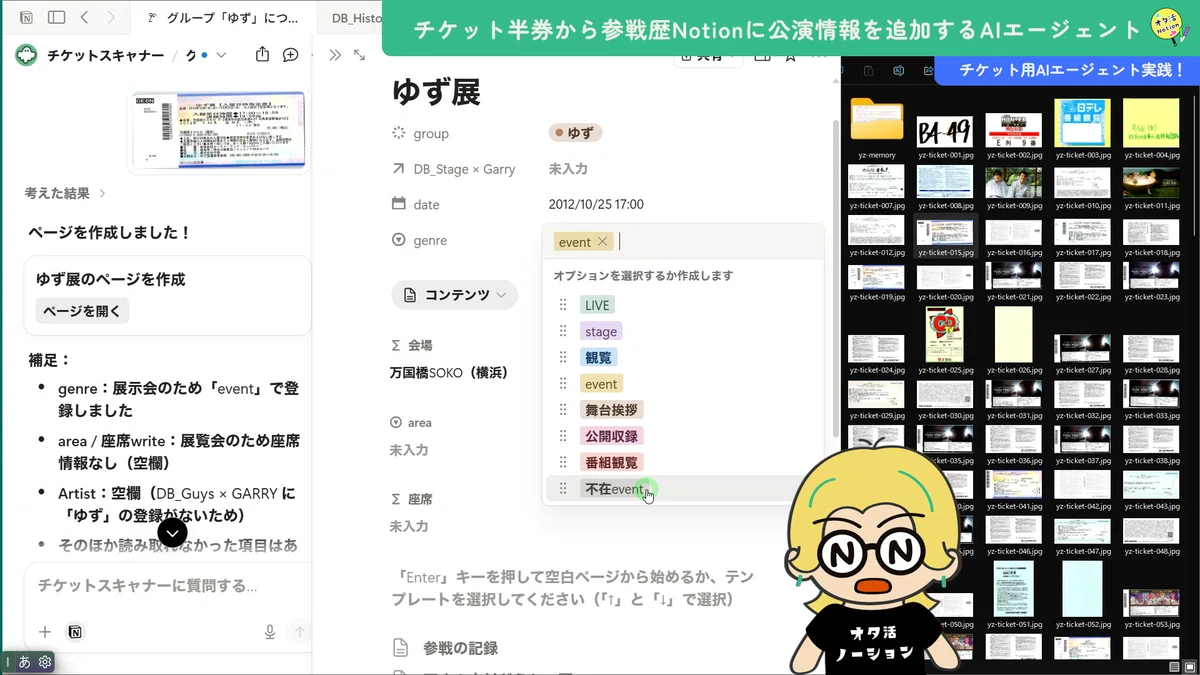Select the 公開収録 genre option

[611, 436]
